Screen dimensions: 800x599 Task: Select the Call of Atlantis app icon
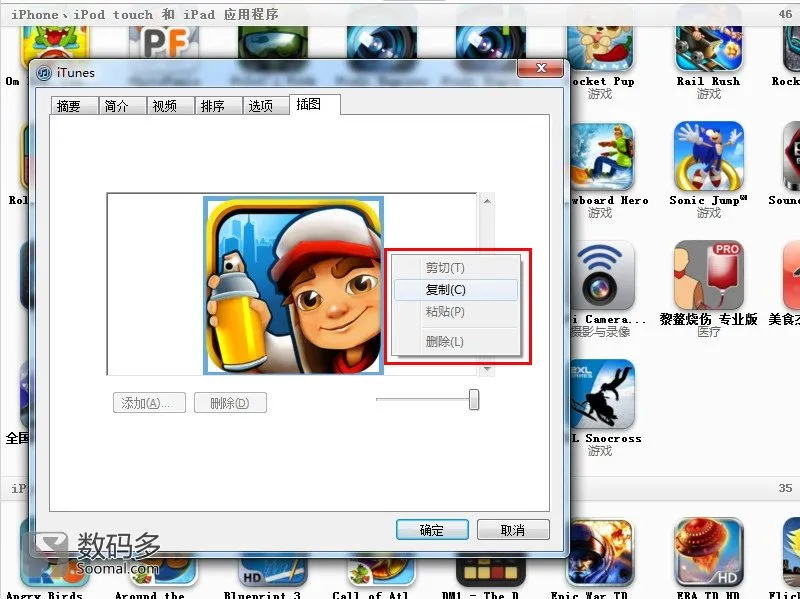pyautogui.click(x=381, y=572)
